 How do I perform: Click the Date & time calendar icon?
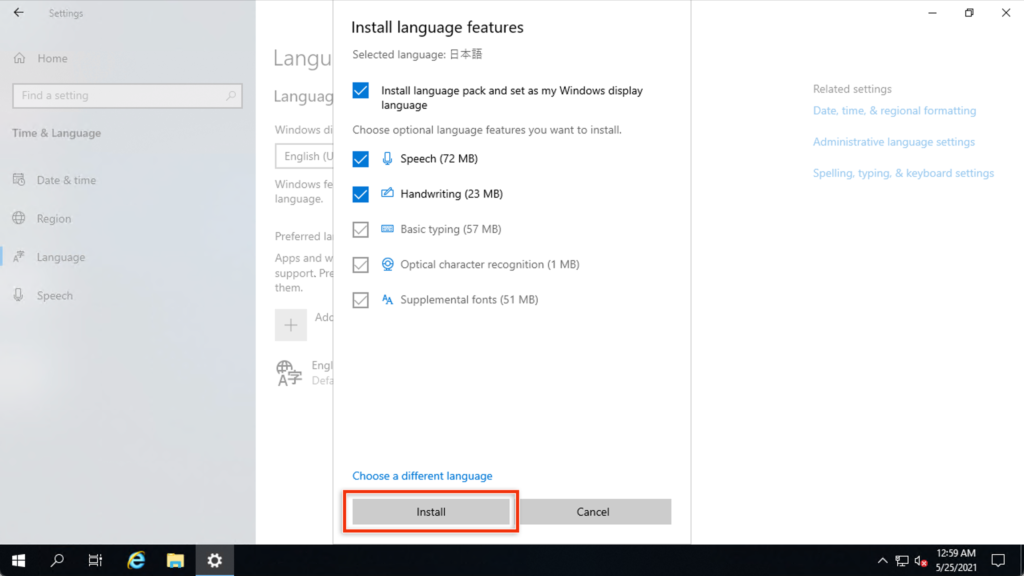[19, 180]
